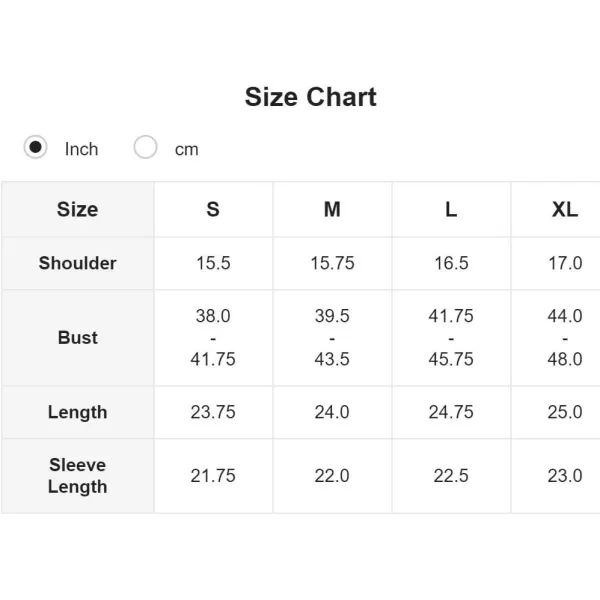600x600 pixels.
Task: Click shoulder value 15.75 for M
Action: coord(332,263)
